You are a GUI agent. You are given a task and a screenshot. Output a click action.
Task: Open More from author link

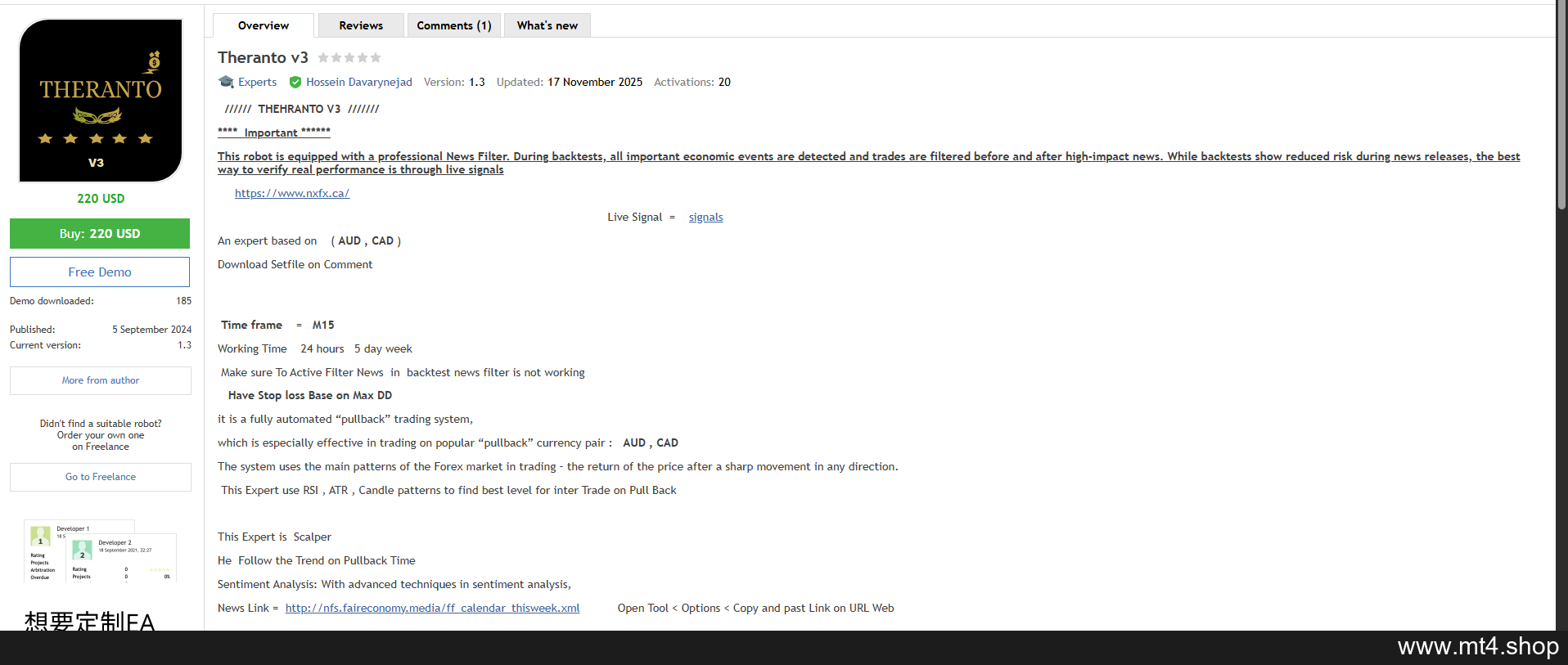(101, 380)
